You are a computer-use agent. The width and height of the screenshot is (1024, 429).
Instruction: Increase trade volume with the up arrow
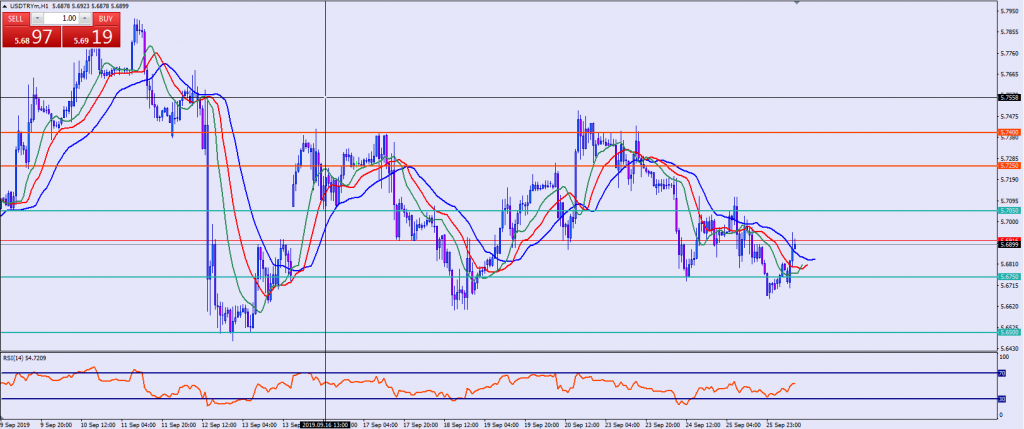84,19
